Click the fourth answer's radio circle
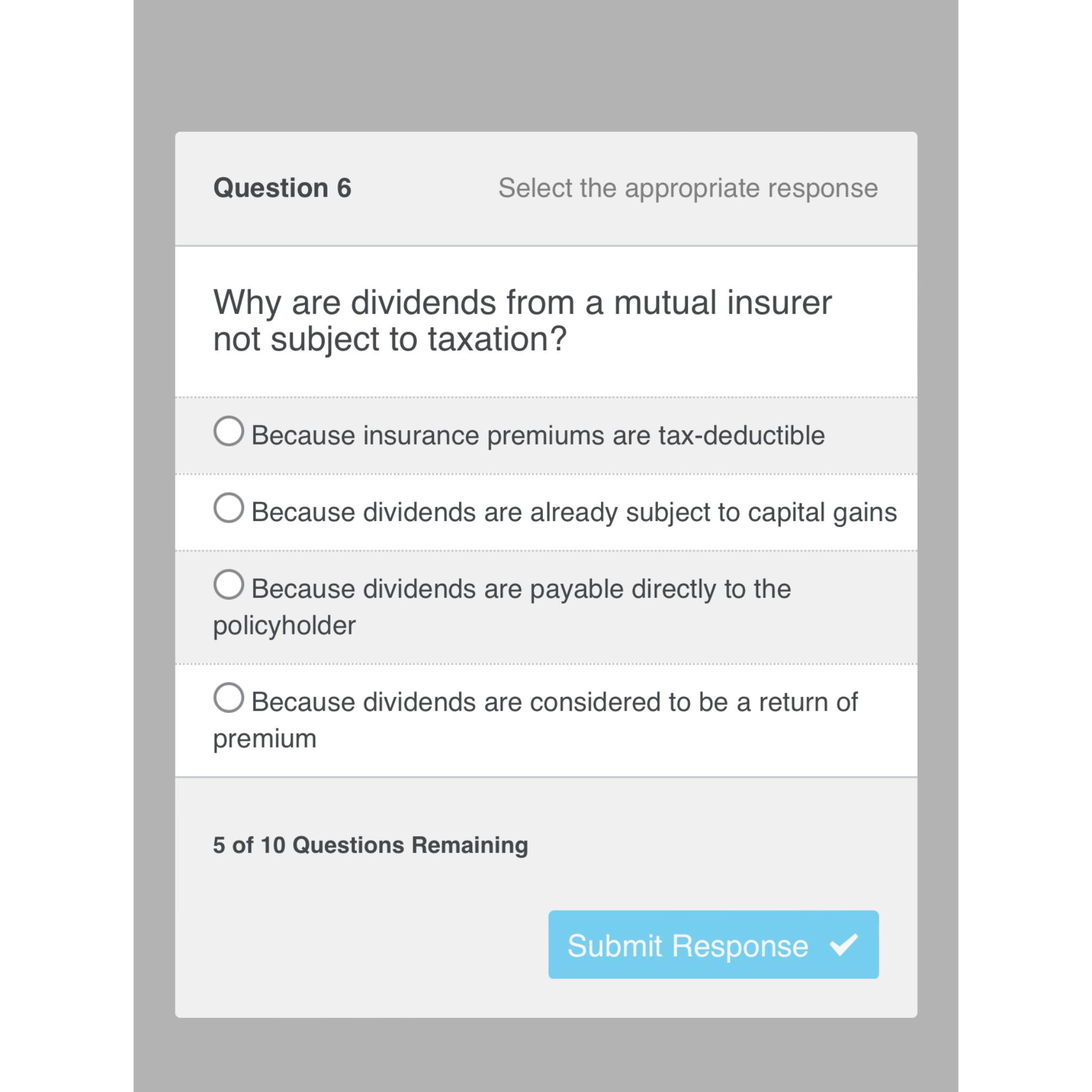The height and width of the screenshot is (1092, 1092). [228, 701]
